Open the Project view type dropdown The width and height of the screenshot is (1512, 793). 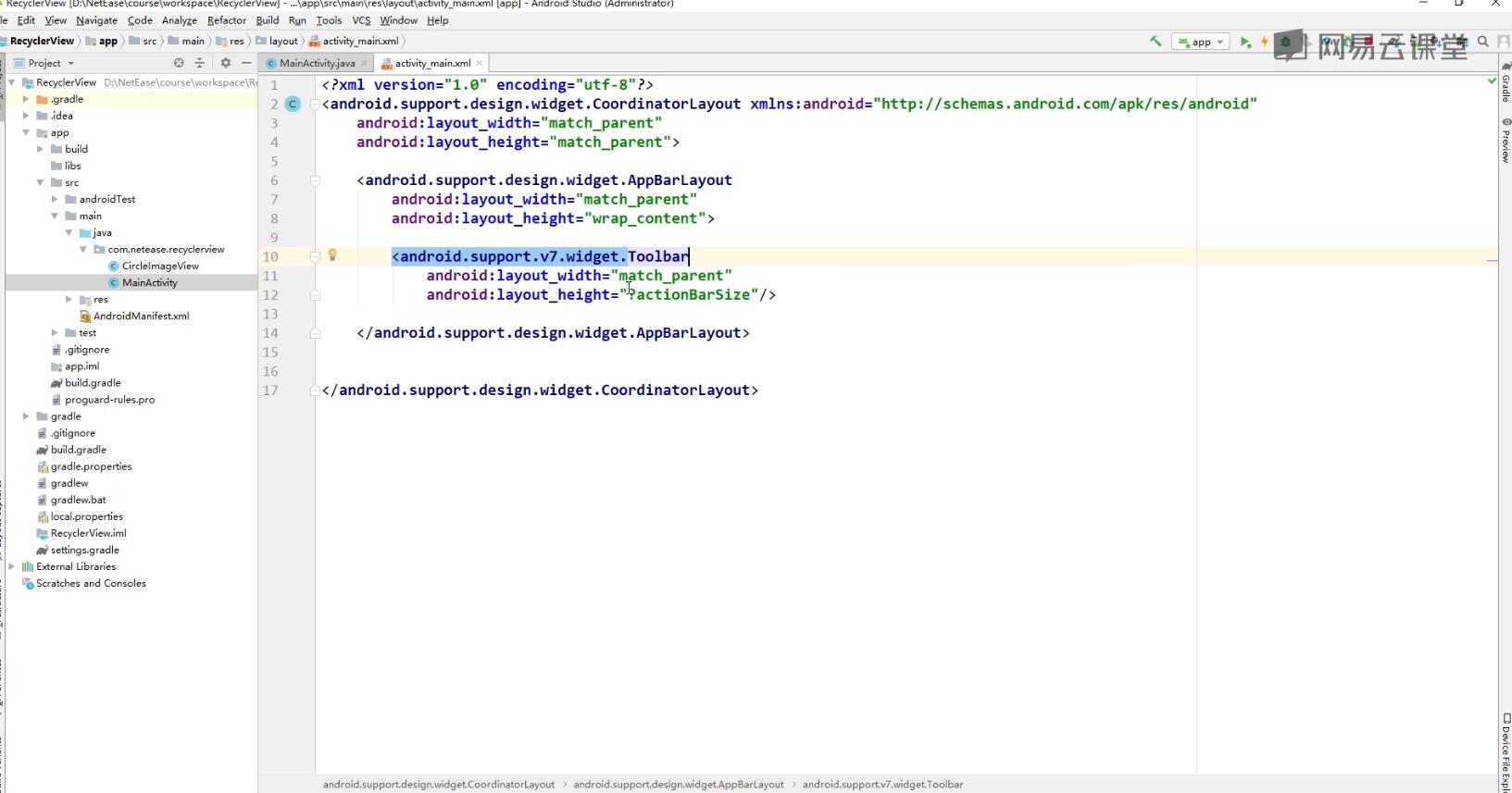51,63
